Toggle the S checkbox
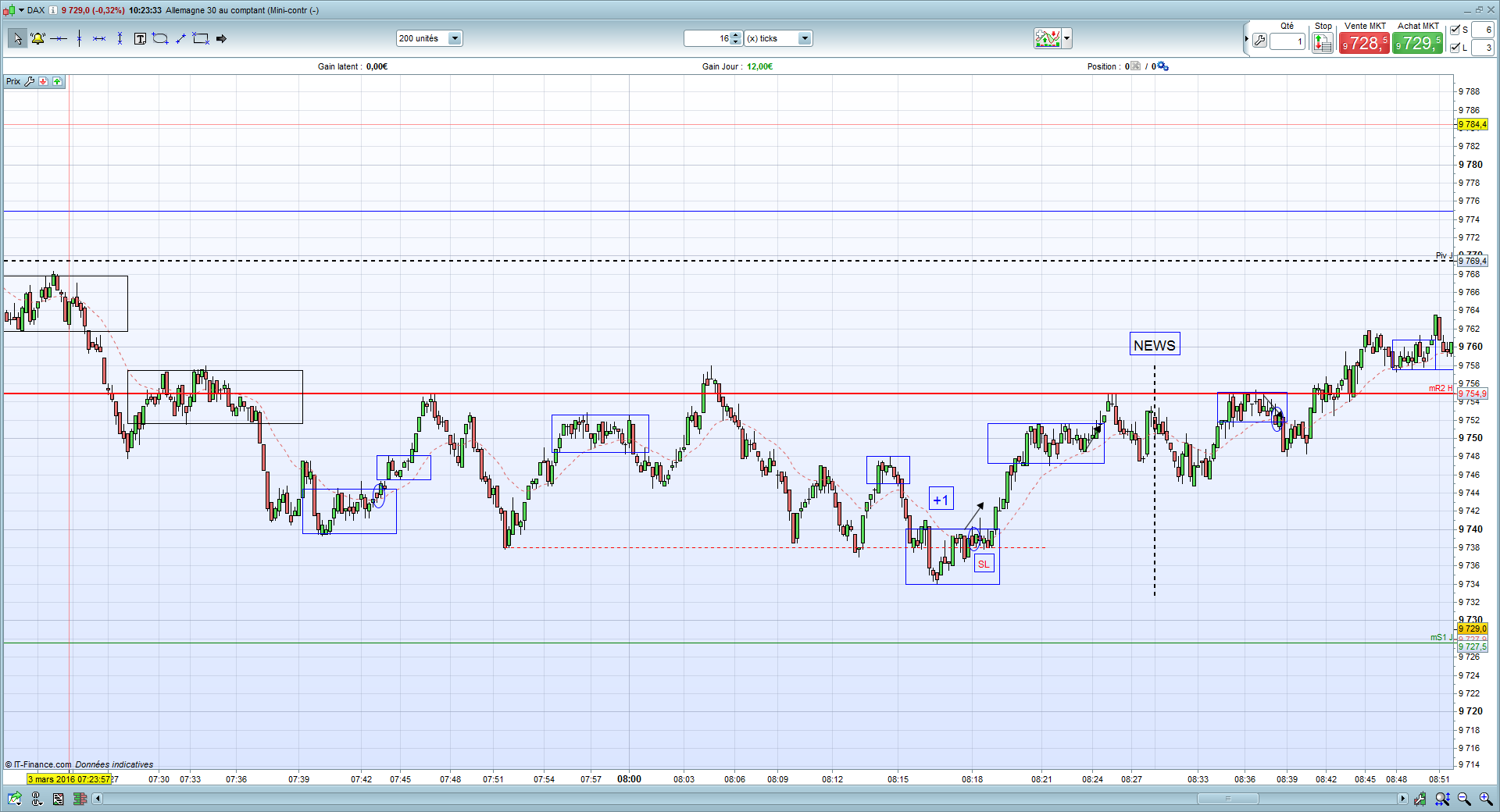The width and height of the screenshot is (1500, 812). pyautogui.click(x=1455, y=30)
